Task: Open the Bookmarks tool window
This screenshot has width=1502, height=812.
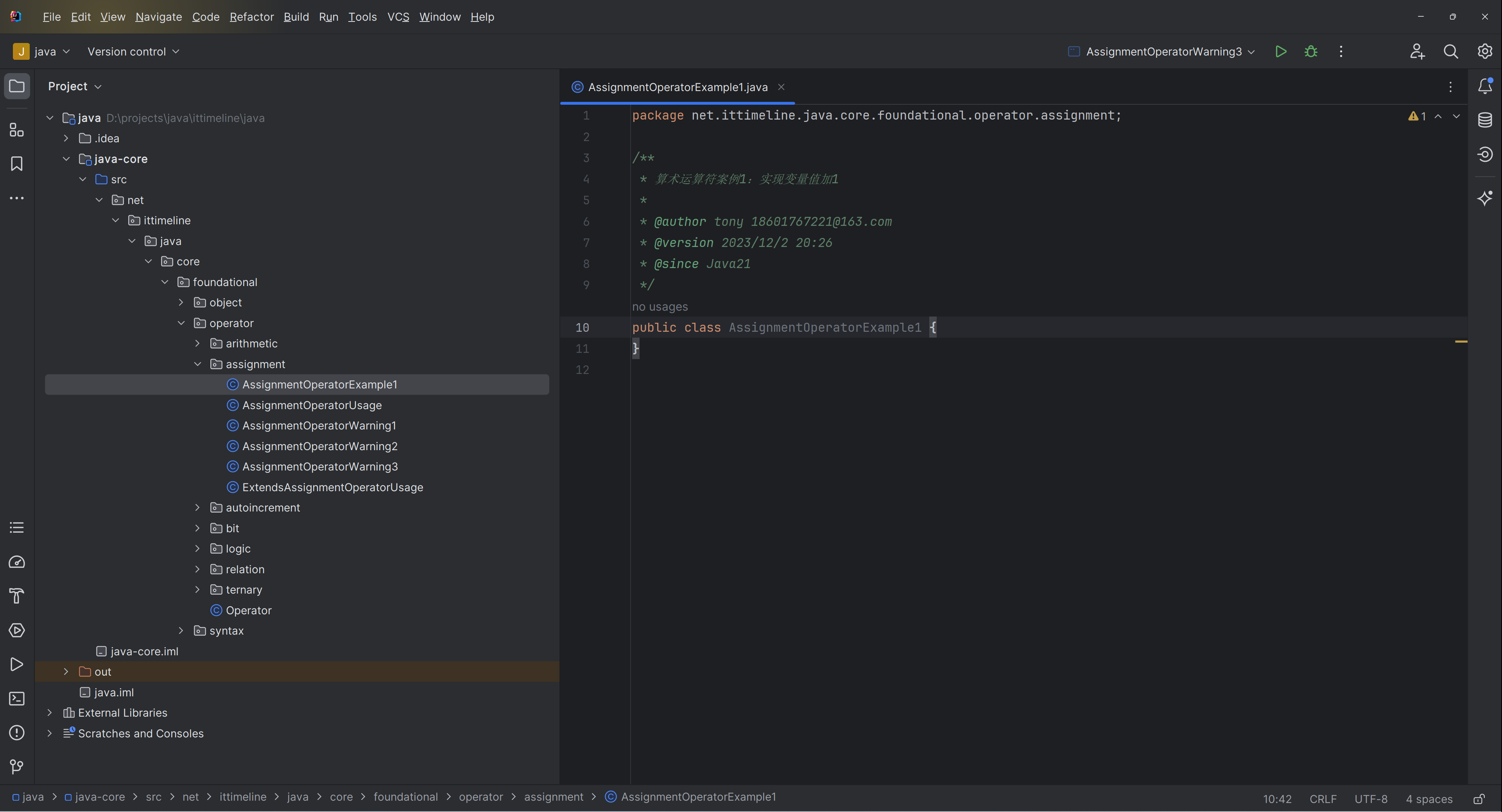Action: [17, 164]
